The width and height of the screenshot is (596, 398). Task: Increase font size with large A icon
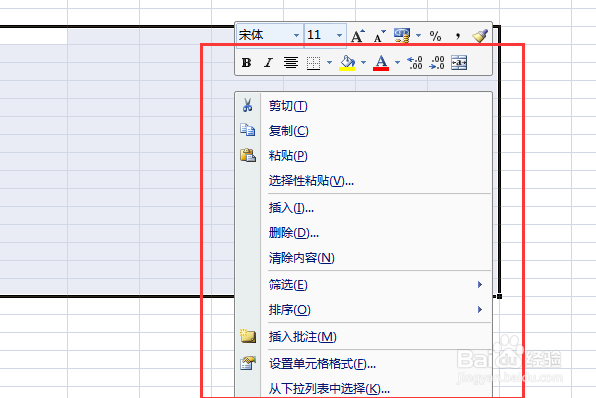click(358, 36)
